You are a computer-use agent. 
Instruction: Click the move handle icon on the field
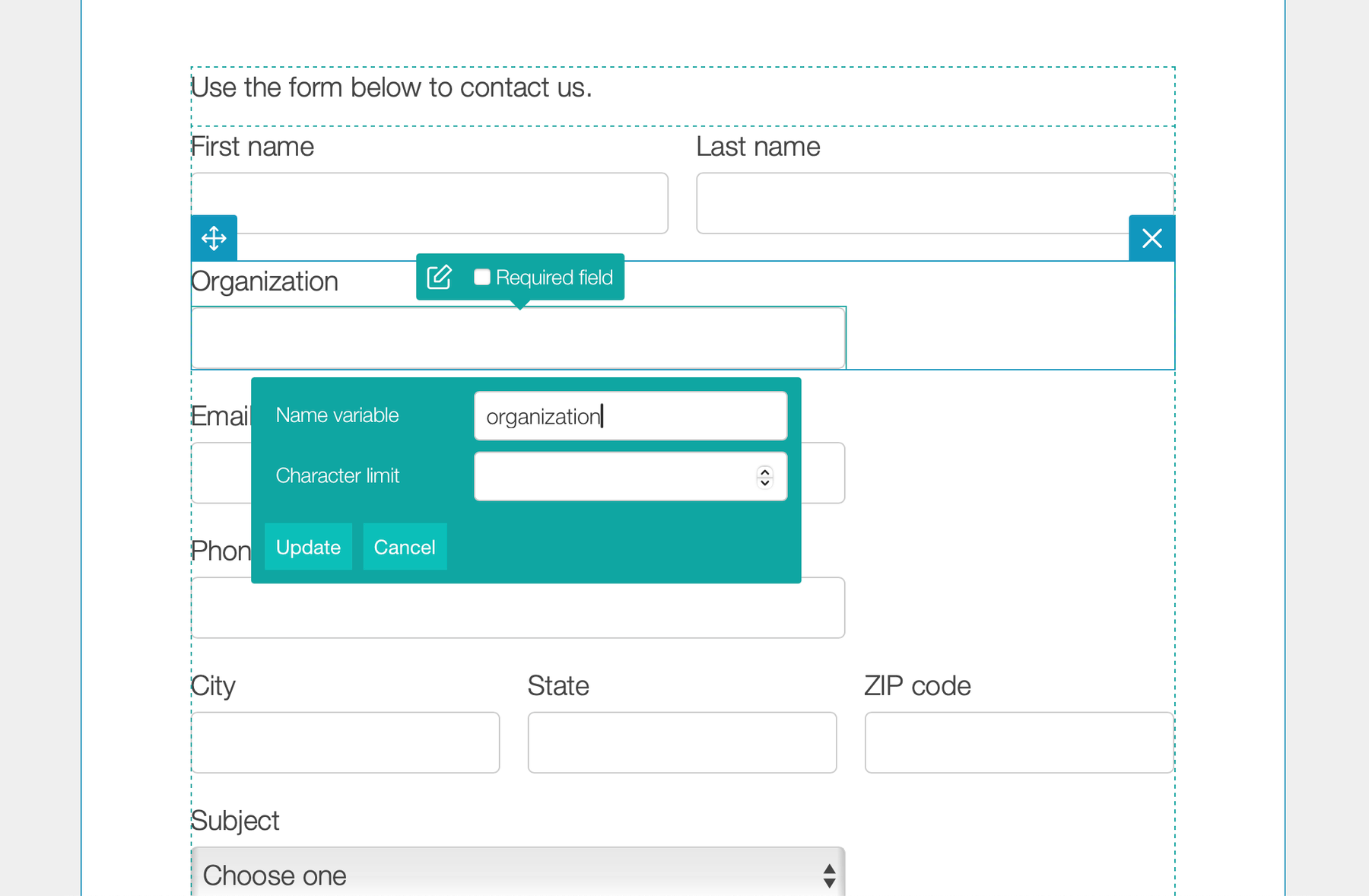click(x=213, y=238)
